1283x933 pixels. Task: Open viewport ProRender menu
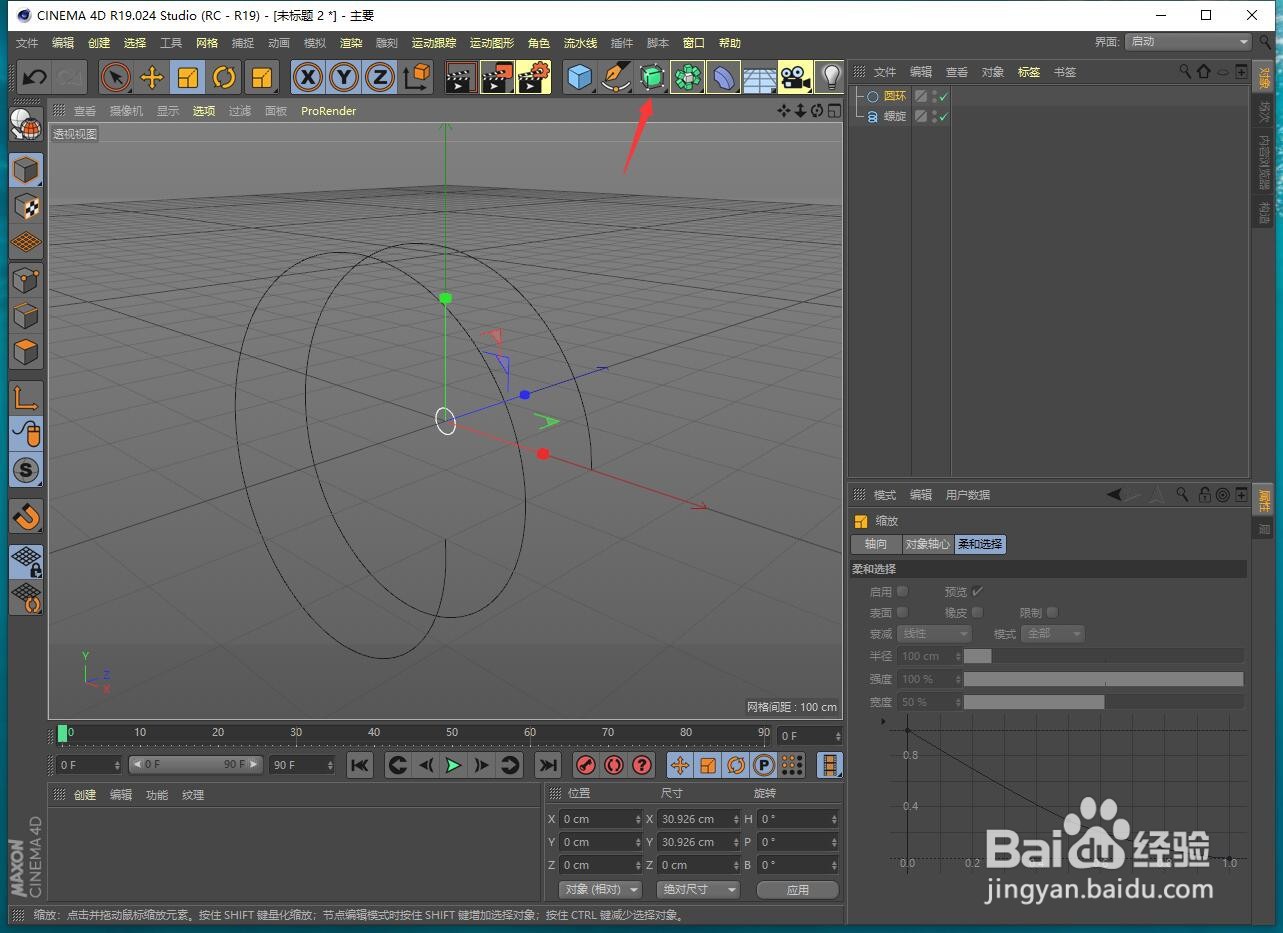[329, 111]
